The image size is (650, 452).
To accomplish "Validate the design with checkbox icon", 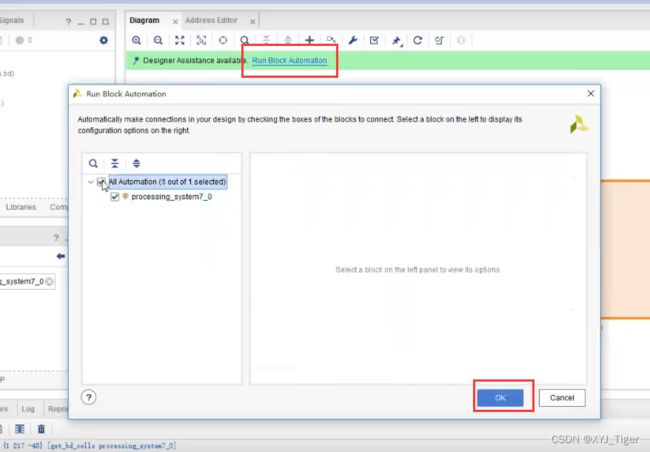I will tap(374, 40).
